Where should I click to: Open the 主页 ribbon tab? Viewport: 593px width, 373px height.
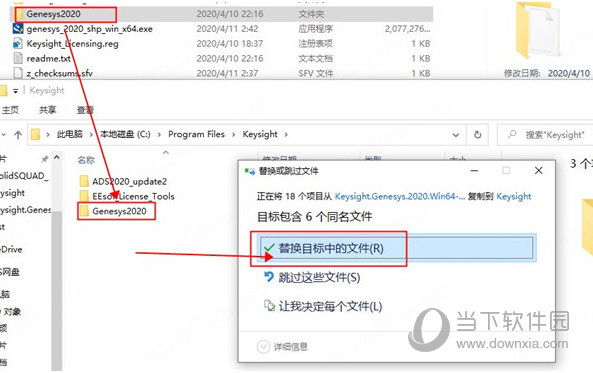tap(10, 110)
